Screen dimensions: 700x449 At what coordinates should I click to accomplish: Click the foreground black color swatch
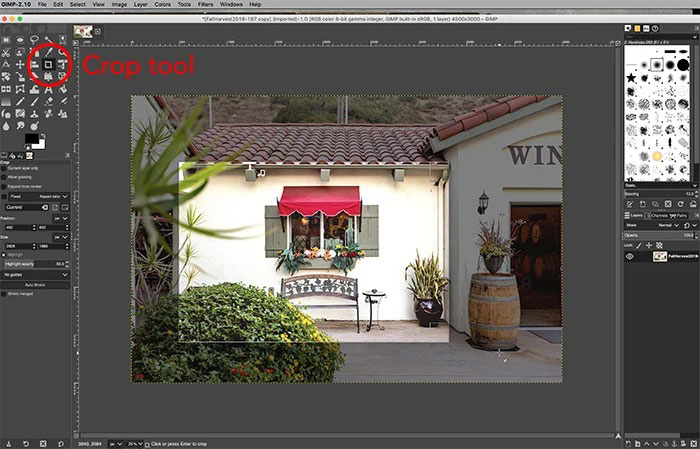(31, 139)
